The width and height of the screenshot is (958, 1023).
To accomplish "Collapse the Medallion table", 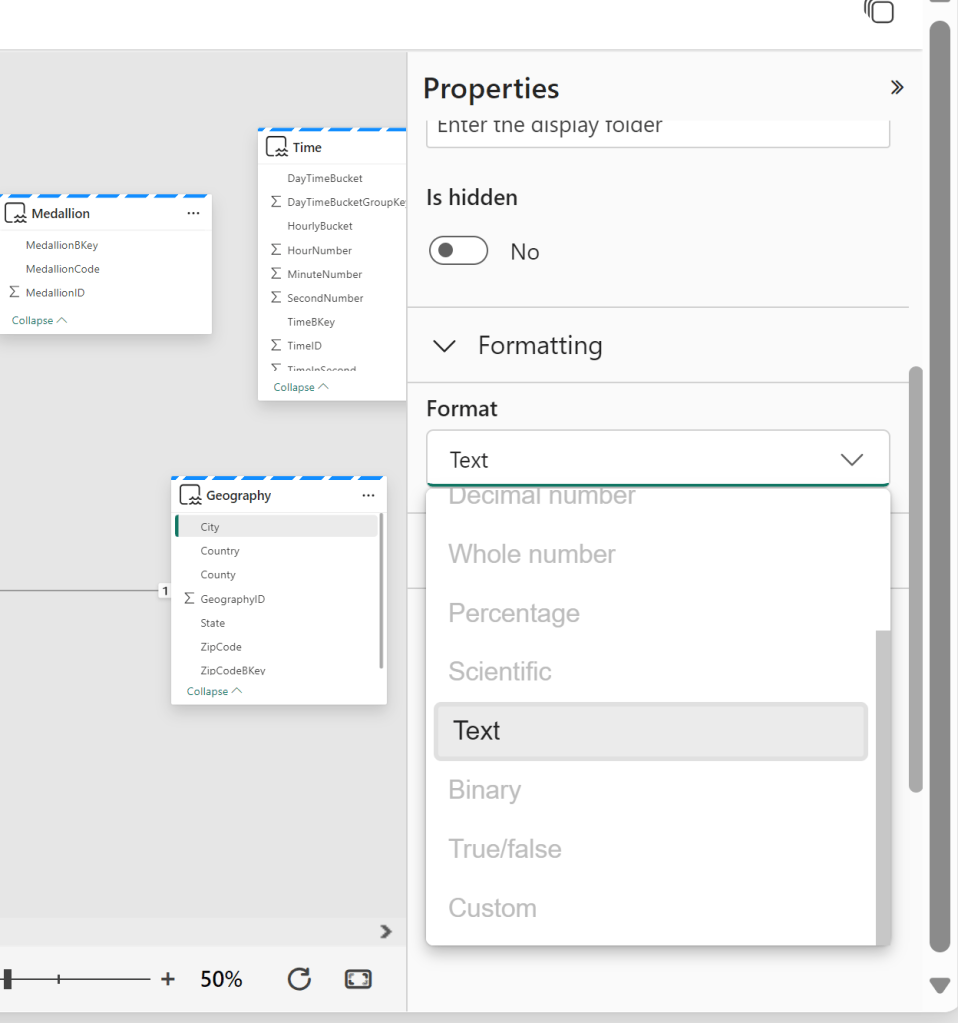I will (39, 321).
